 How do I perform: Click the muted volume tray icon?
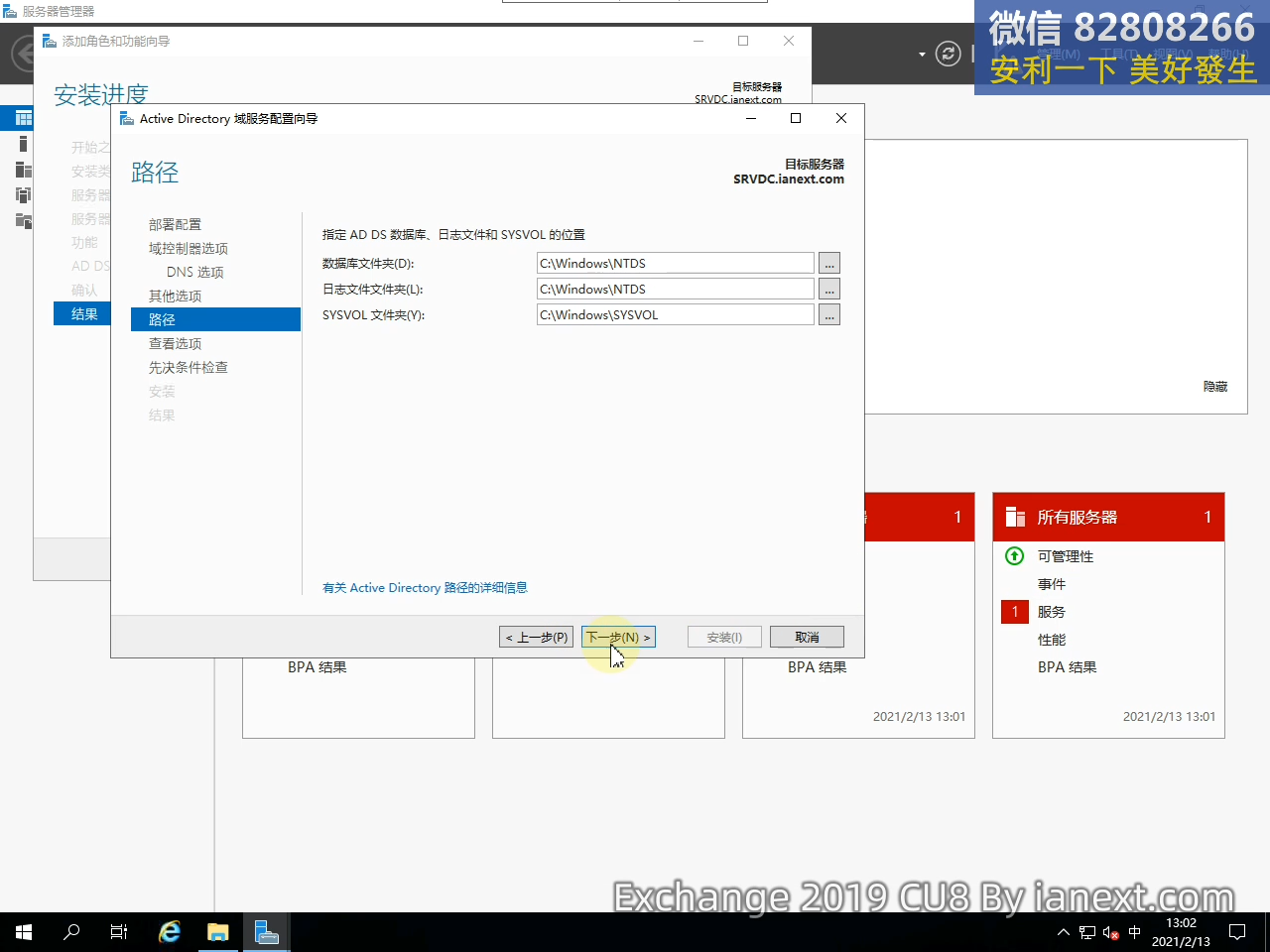[1111, 932]
